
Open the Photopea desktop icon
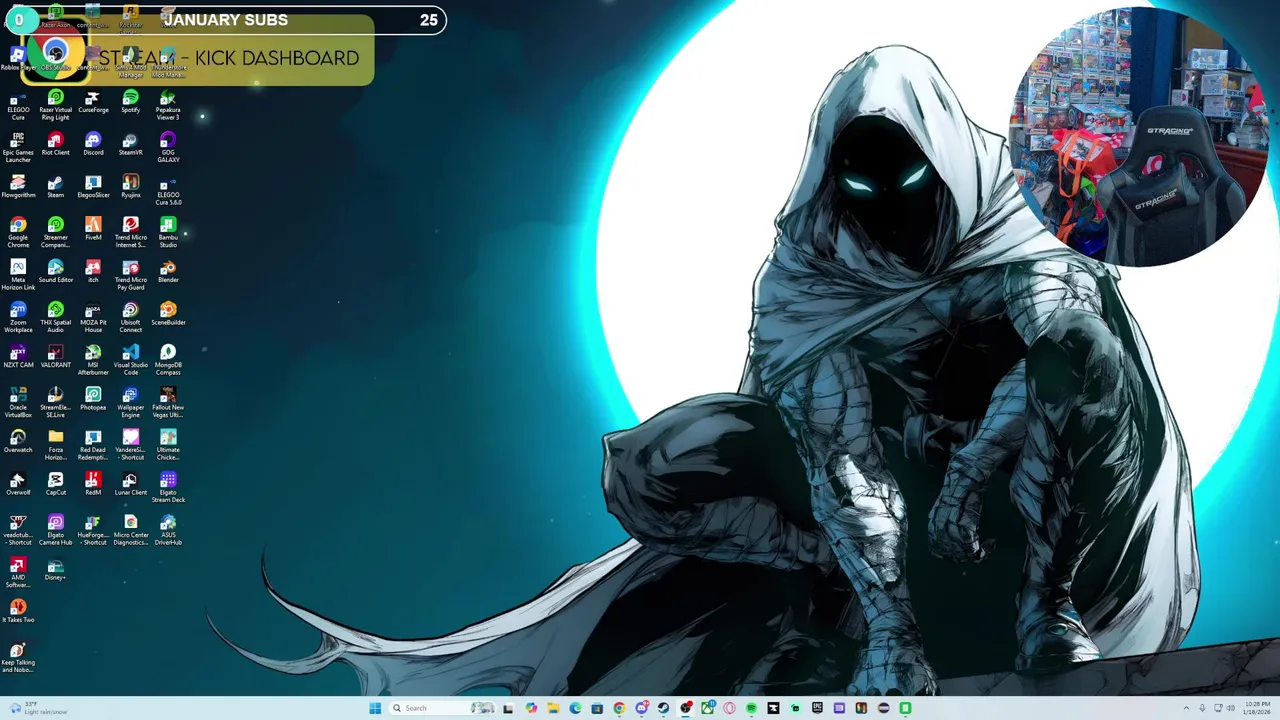click(x=93, y=399)
